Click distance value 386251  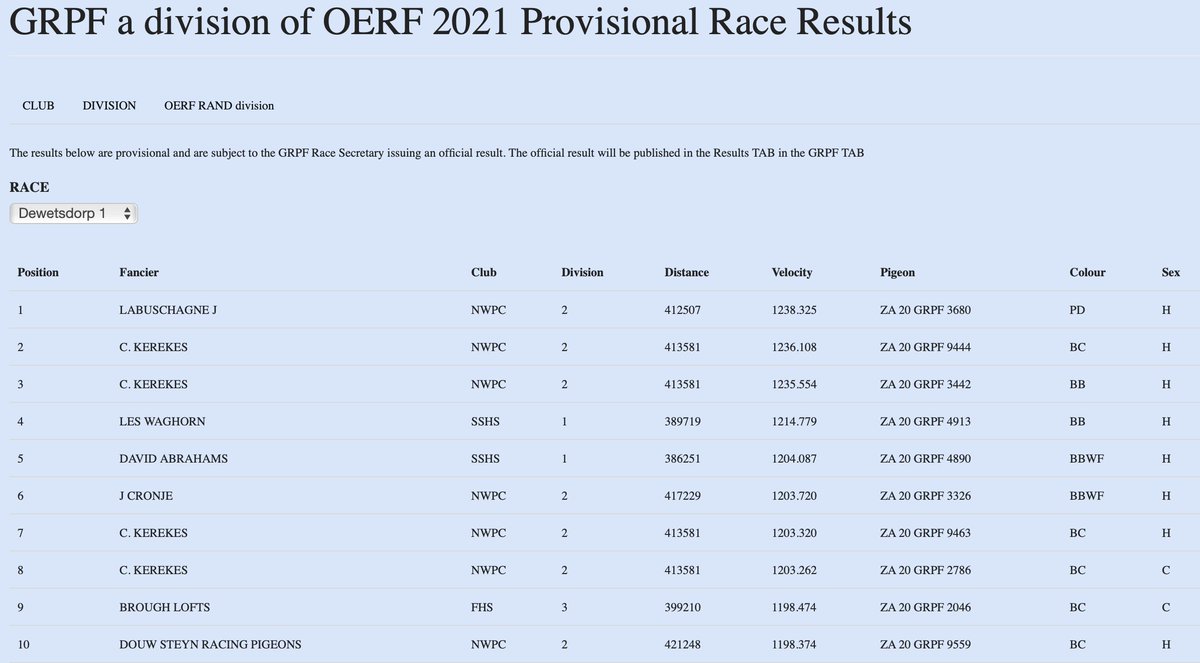coord(683,459)
